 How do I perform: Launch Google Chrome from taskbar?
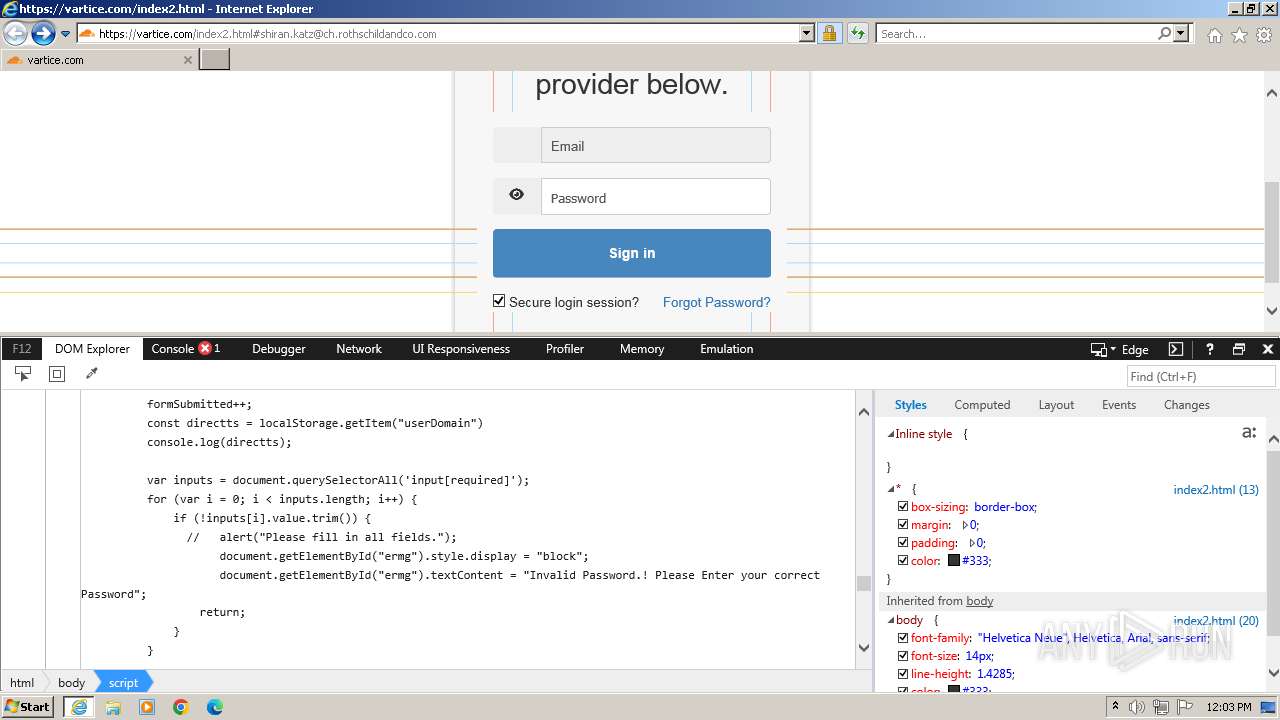pos(181,707)
